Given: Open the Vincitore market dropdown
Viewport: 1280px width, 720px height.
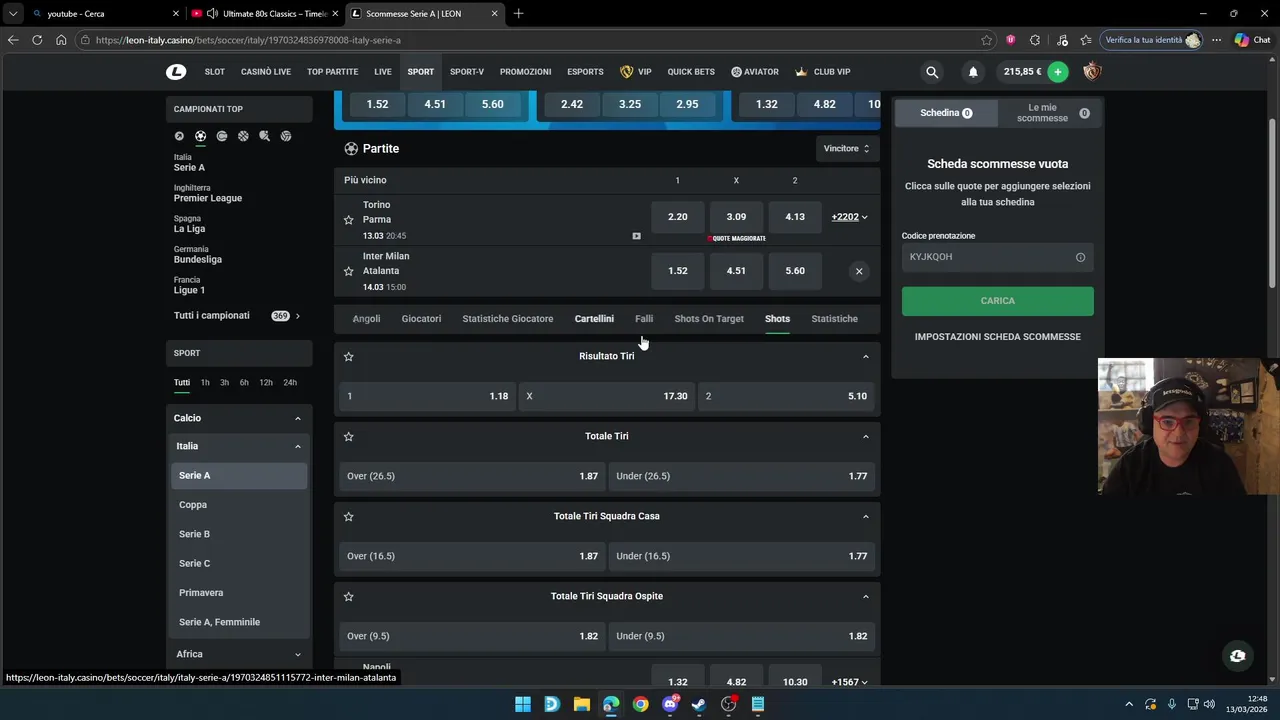Looking at the screenshot, I should pyautogui.click(x=846, y=148).
